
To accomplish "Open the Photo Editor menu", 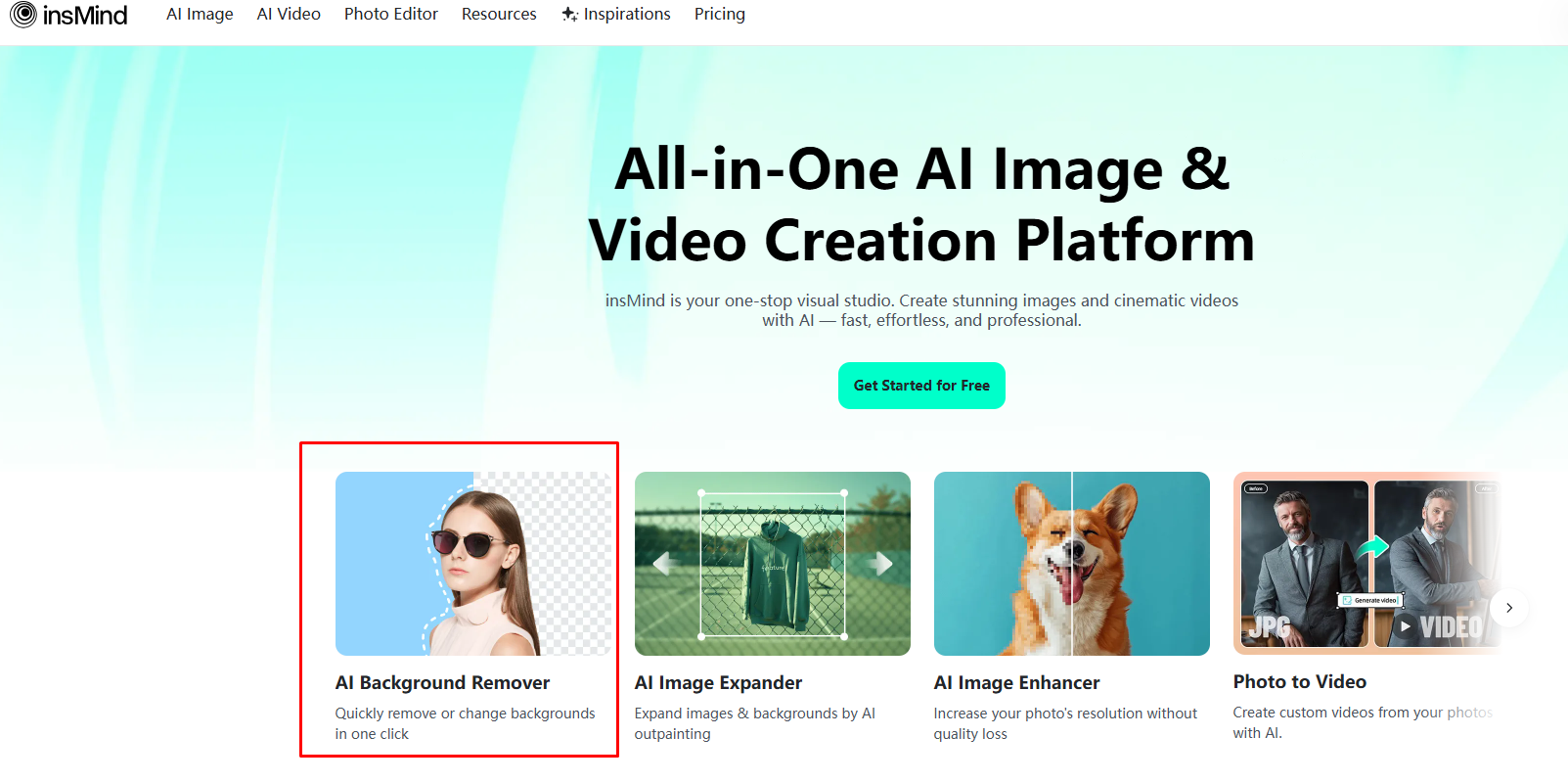I will (390, 15).
